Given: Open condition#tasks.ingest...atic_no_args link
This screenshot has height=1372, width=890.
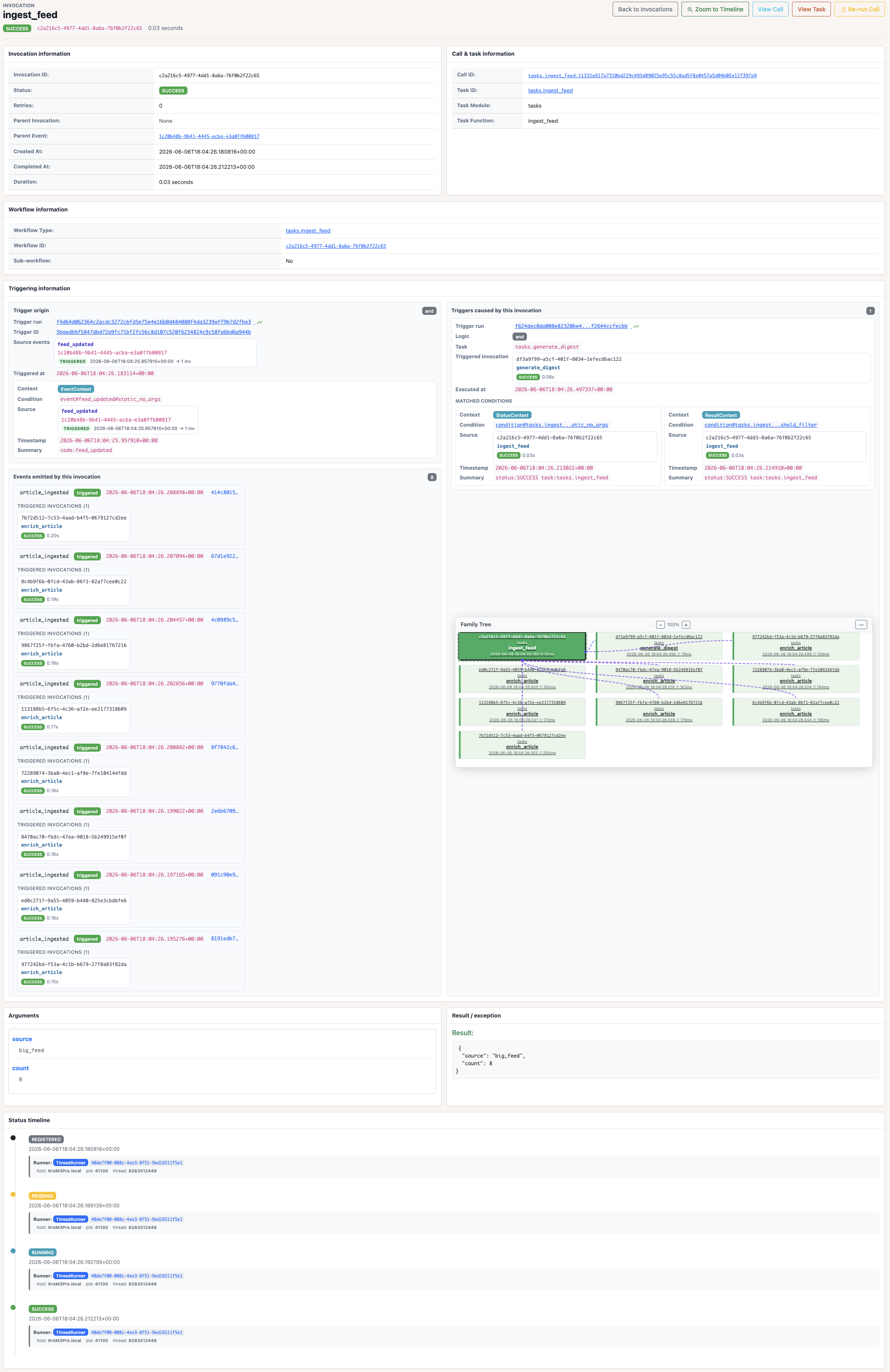Looking at the screenshot, I should coord(551,425).
